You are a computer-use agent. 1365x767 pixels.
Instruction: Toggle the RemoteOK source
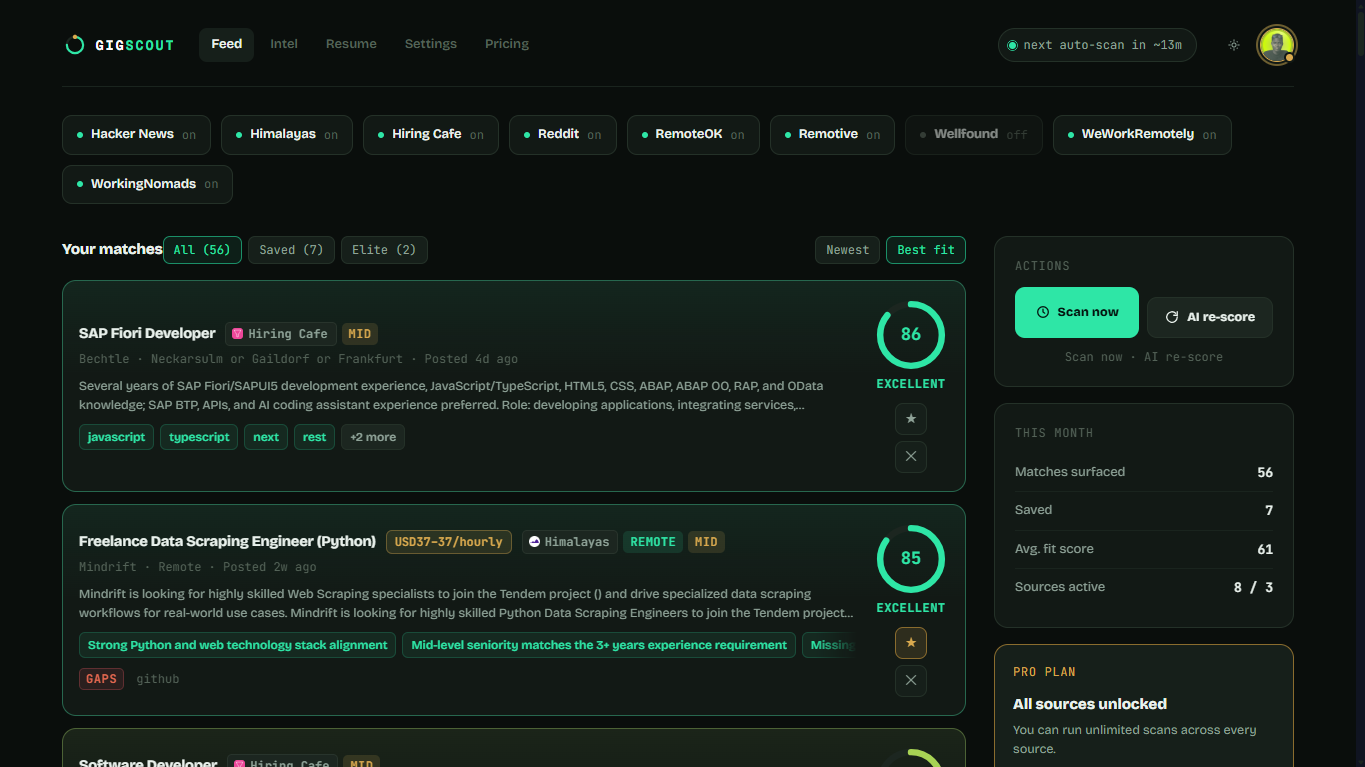click(693, 135)
